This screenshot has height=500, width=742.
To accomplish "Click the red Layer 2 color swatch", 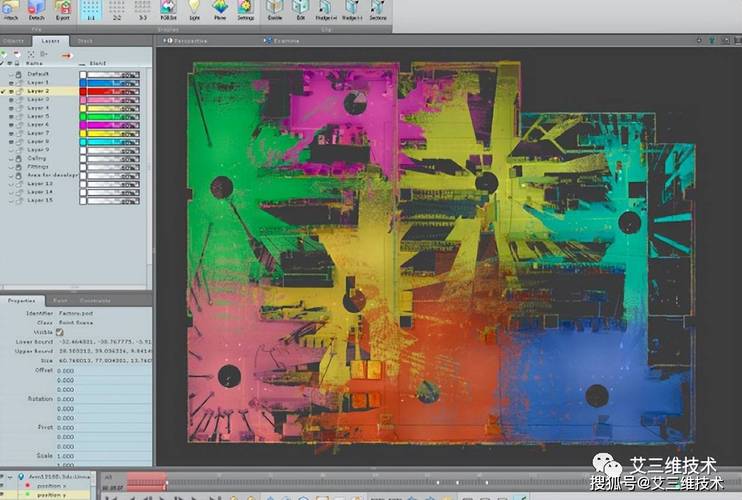I will 83,91.
